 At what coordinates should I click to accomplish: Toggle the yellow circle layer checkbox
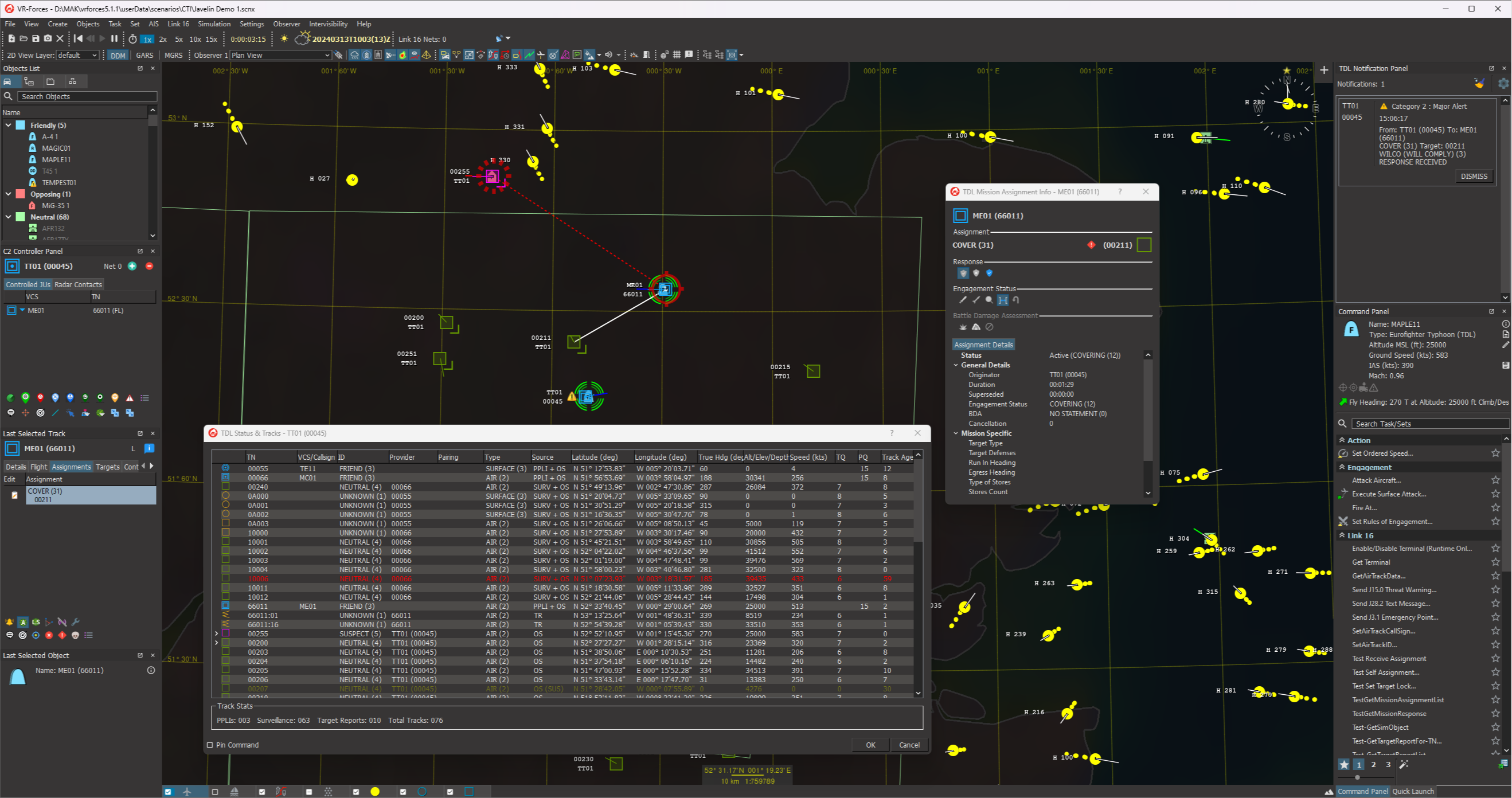click(355, 792)
